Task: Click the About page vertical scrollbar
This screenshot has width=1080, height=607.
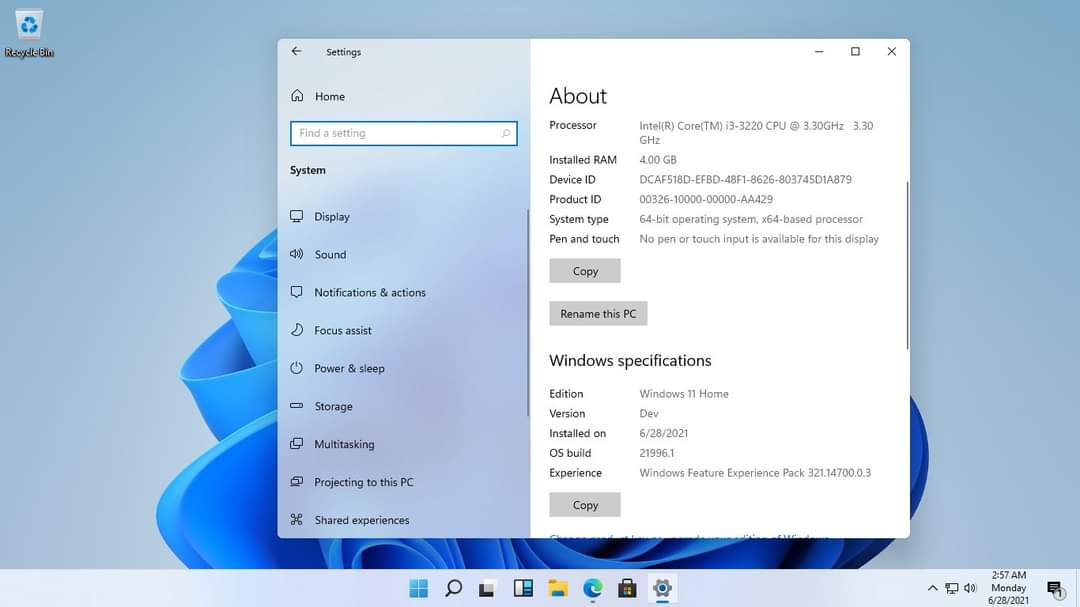Action: [x=907, y=265]
